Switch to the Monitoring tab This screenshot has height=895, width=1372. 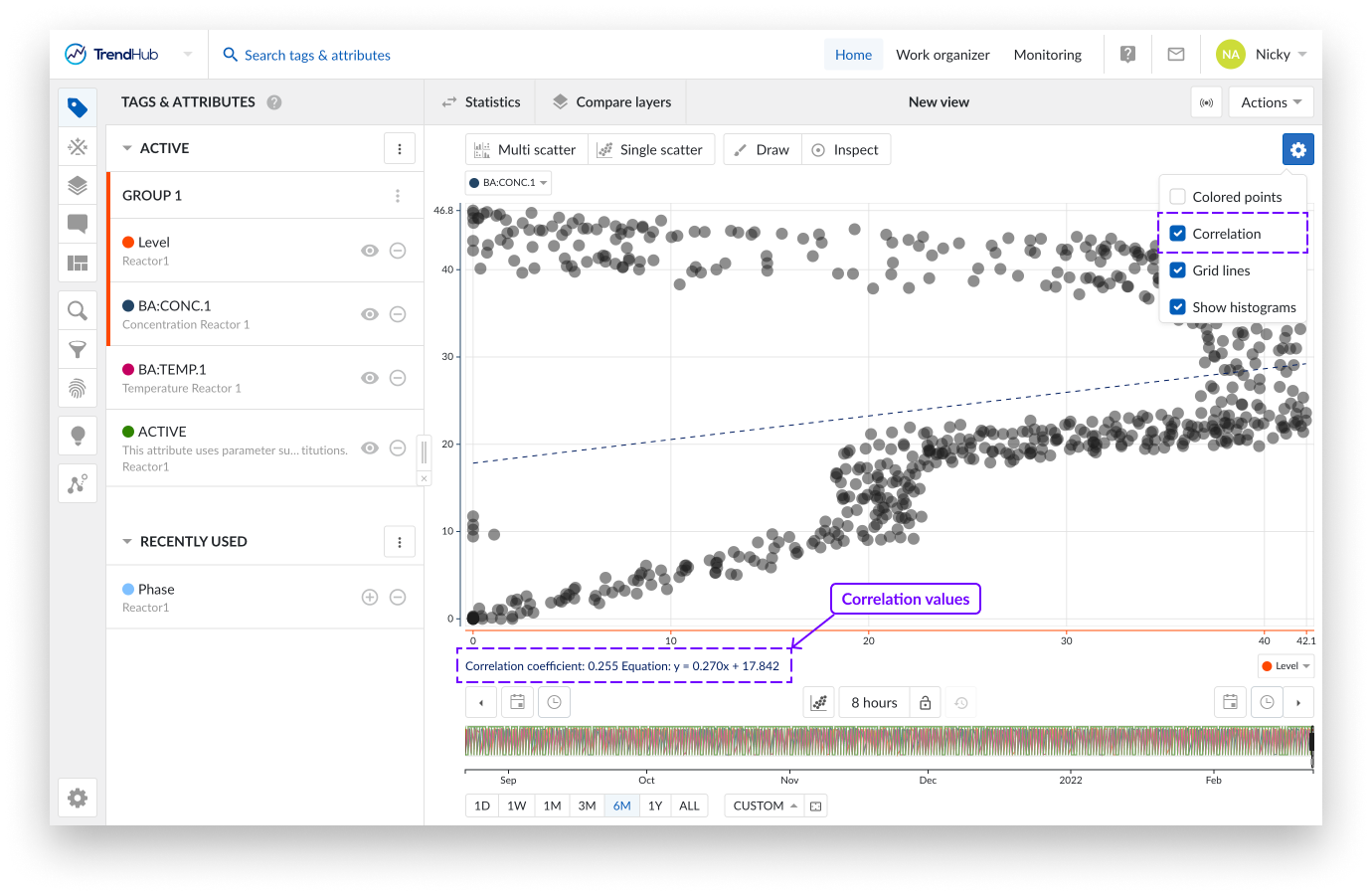(x=1047, y=55)
